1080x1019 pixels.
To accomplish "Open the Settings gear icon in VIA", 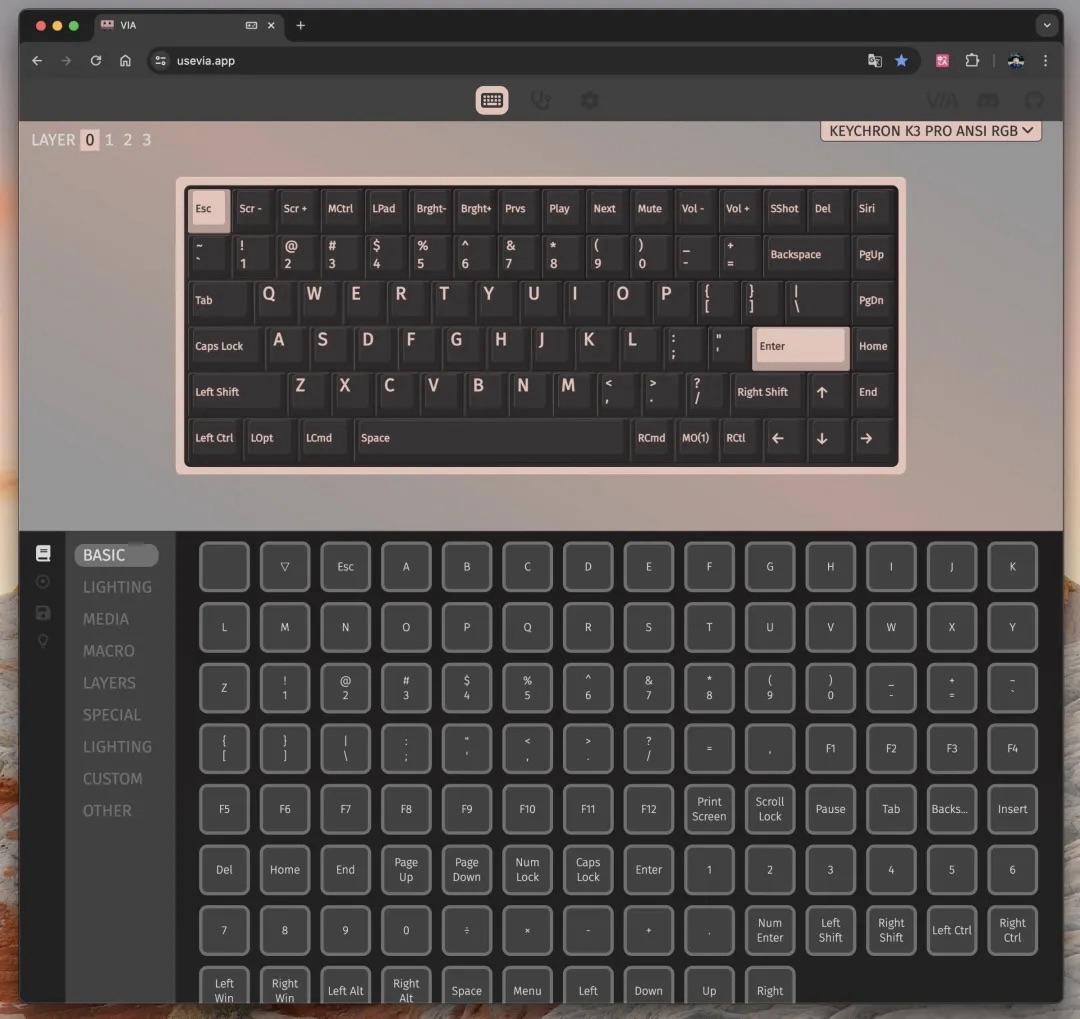I will 590,101.
